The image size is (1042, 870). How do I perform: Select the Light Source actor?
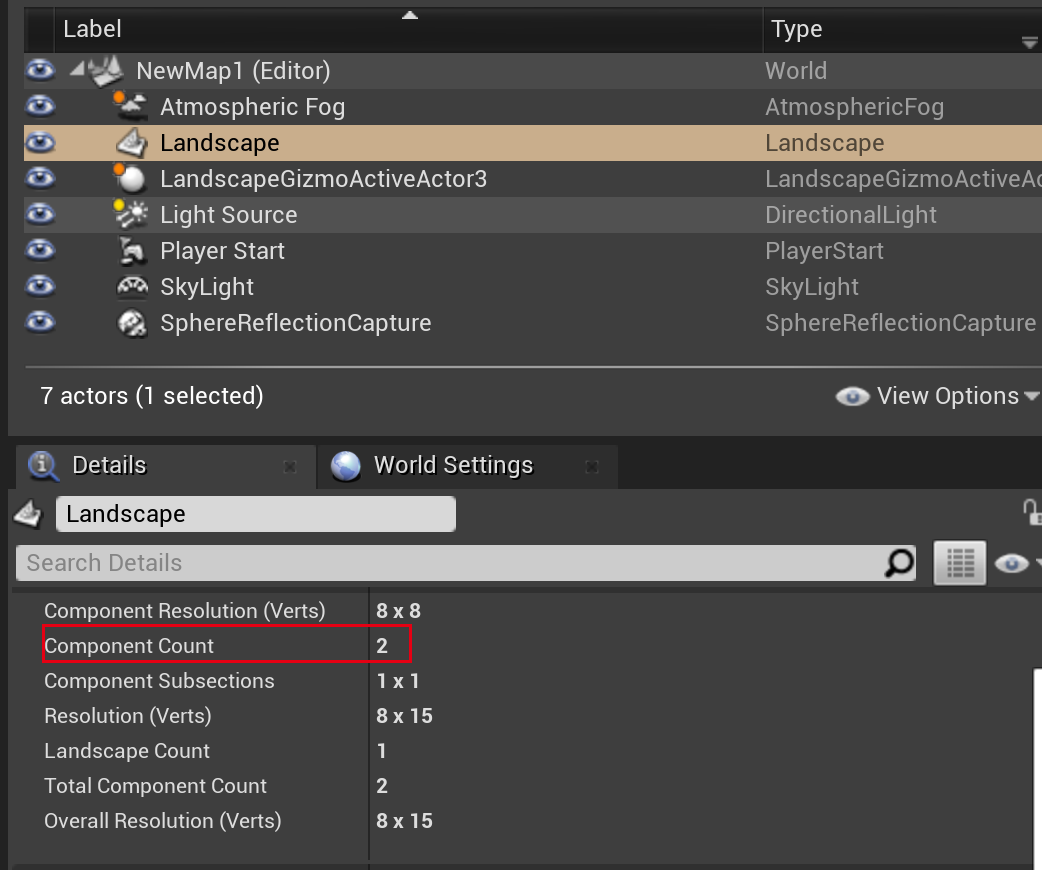coord(533,215)
